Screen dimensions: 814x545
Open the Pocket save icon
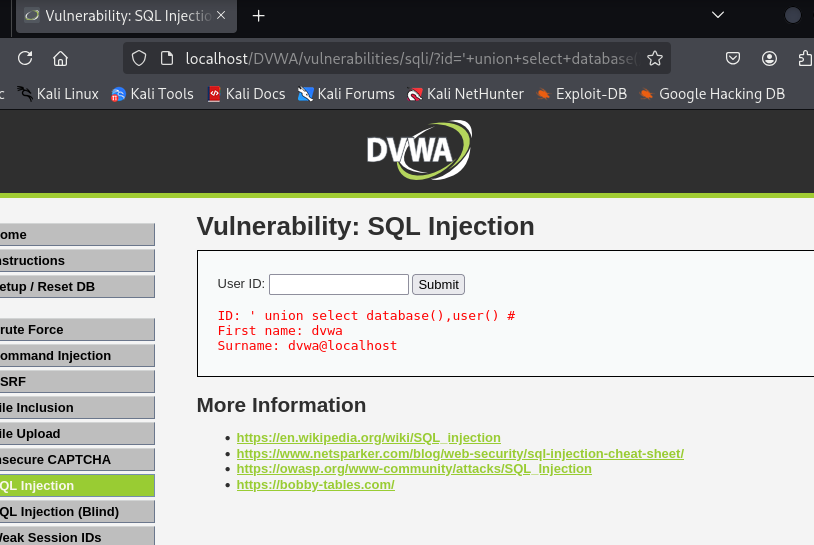click(x=733, y=58)
